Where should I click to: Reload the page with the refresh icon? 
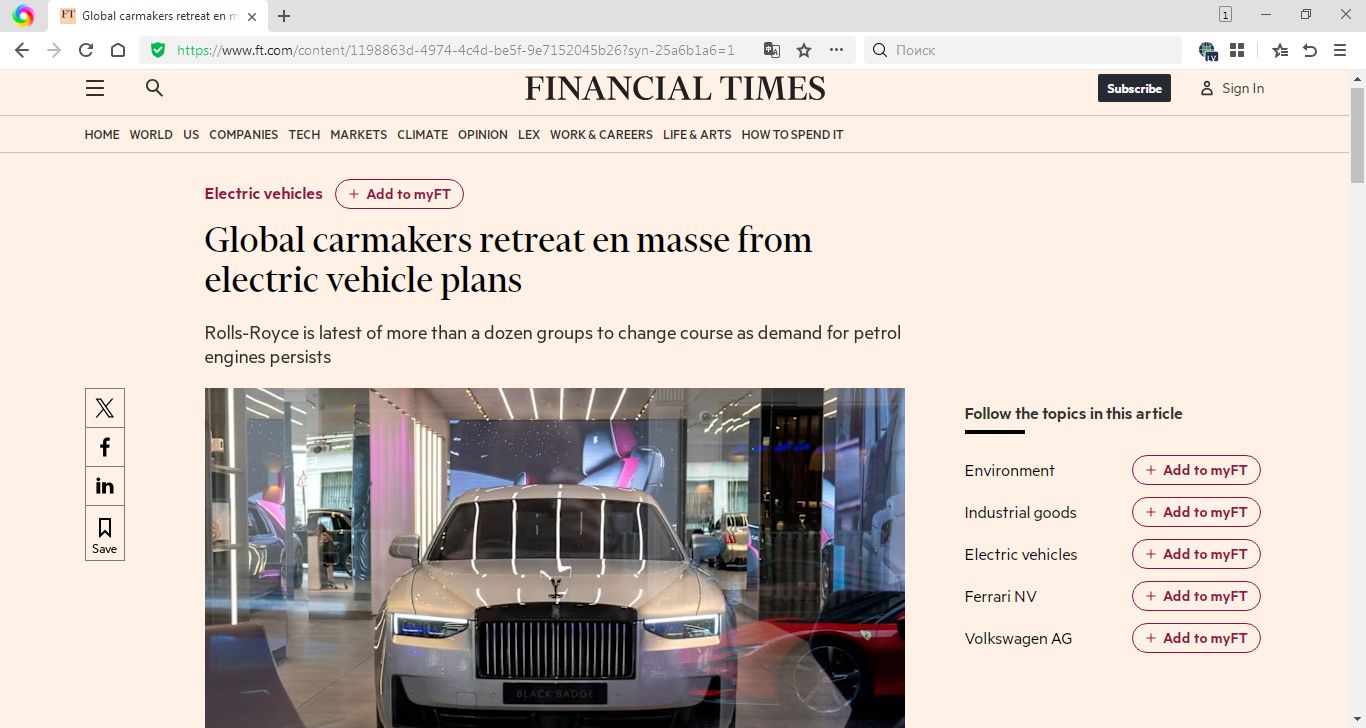(x=86, y=50)
